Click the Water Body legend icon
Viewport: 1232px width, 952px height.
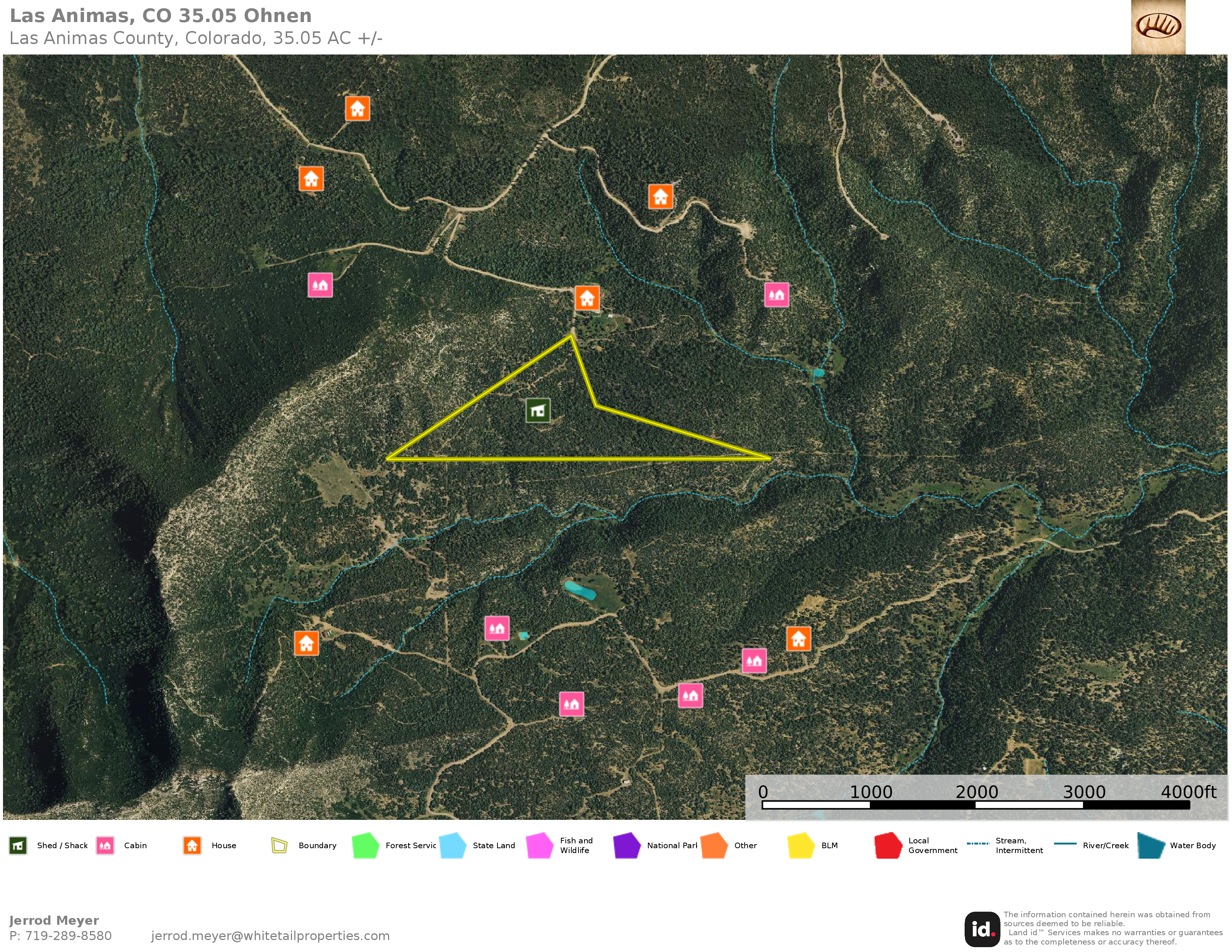[x=1151, y=845]
